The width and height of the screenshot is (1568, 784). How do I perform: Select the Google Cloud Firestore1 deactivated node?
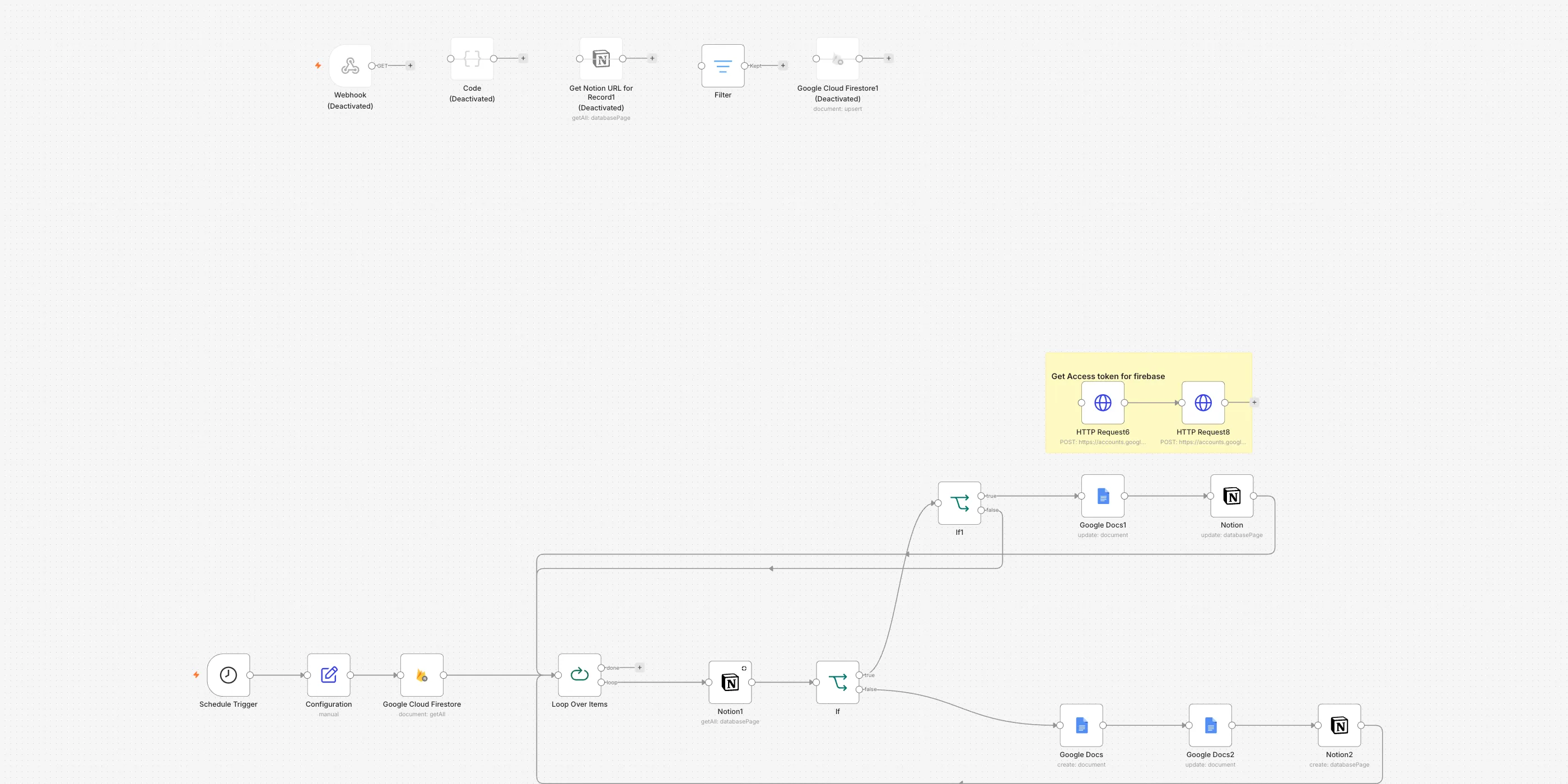pyautogui.click(x=838, y=58)
